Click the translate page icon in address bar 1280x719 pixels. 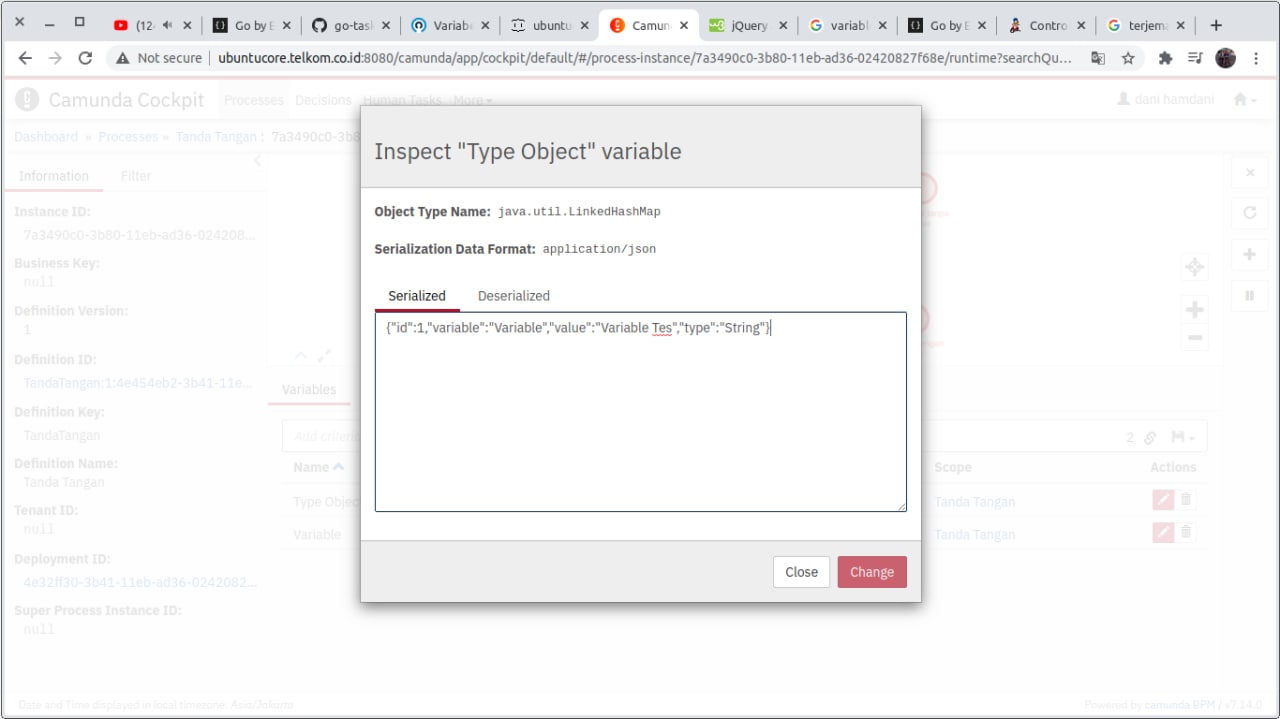point(1098,58)
